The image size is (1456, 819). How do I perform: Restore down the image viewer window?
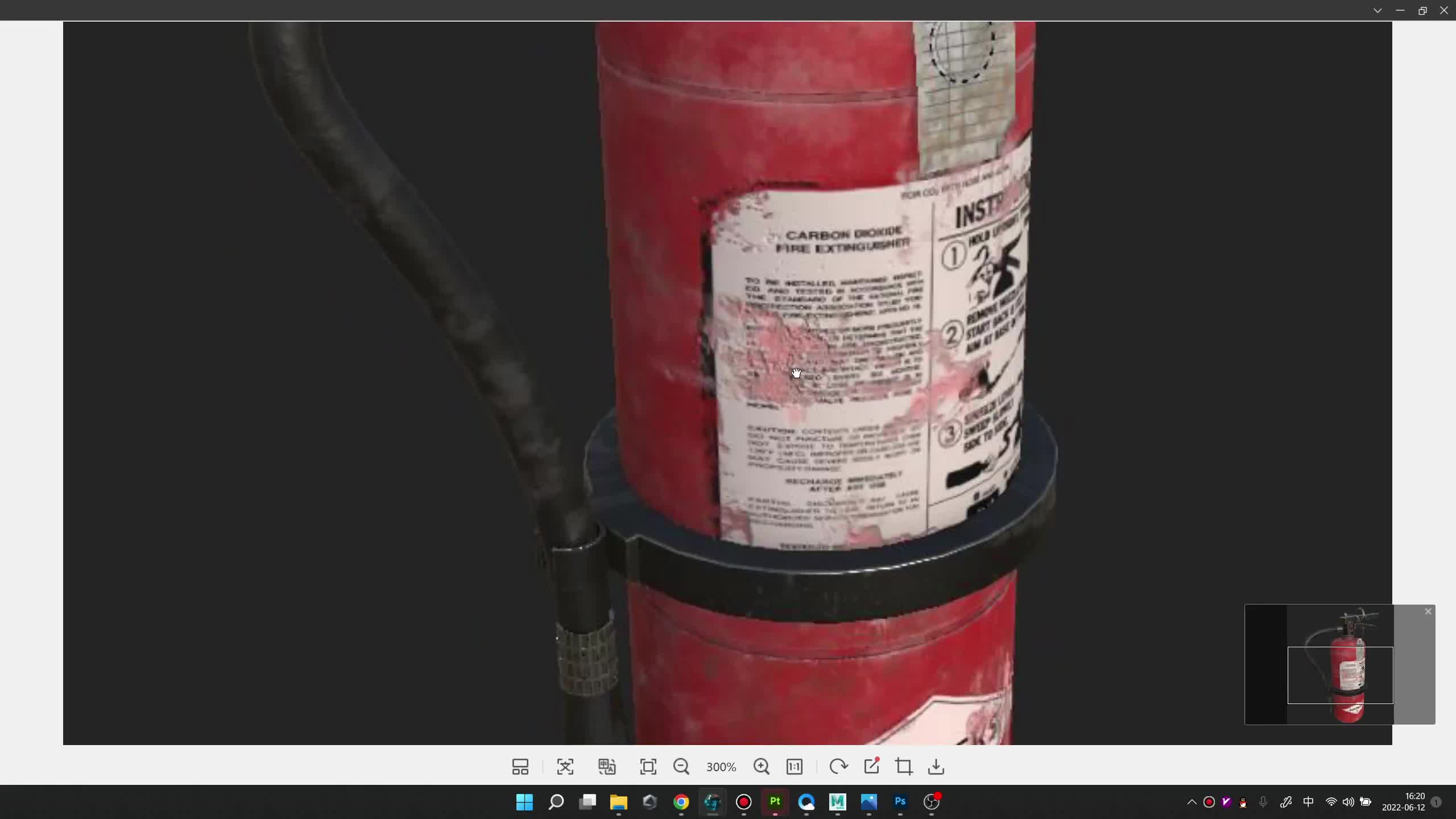(x=1422, y=10)
